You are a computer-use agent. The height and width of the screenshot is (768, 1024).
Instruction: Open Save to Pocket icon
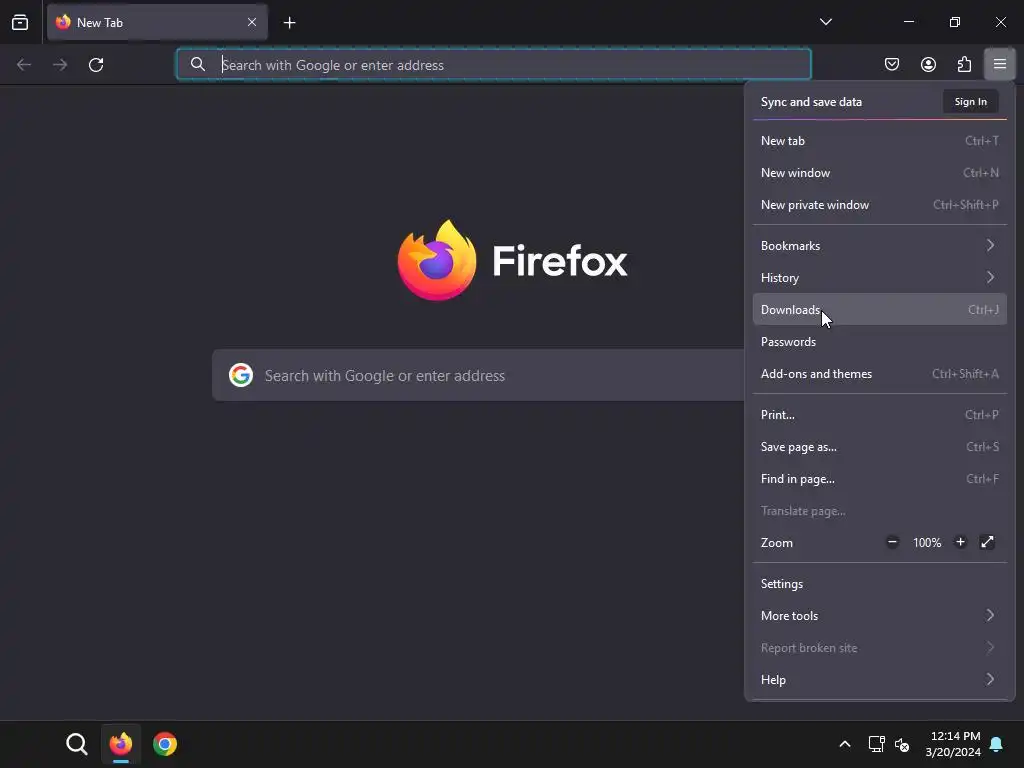[892, 64]
